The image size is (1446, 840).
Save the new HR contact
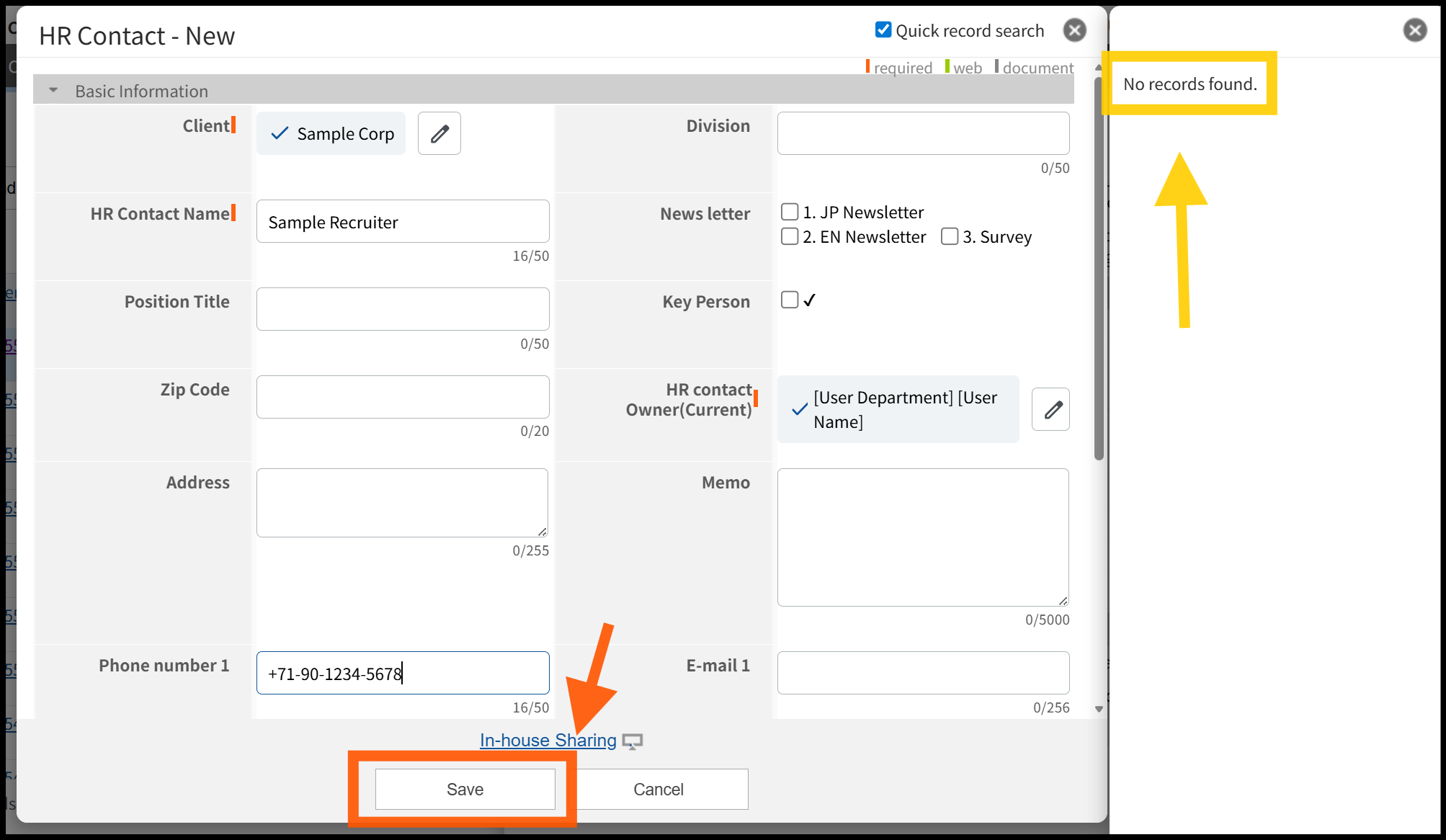pos(465,790)
